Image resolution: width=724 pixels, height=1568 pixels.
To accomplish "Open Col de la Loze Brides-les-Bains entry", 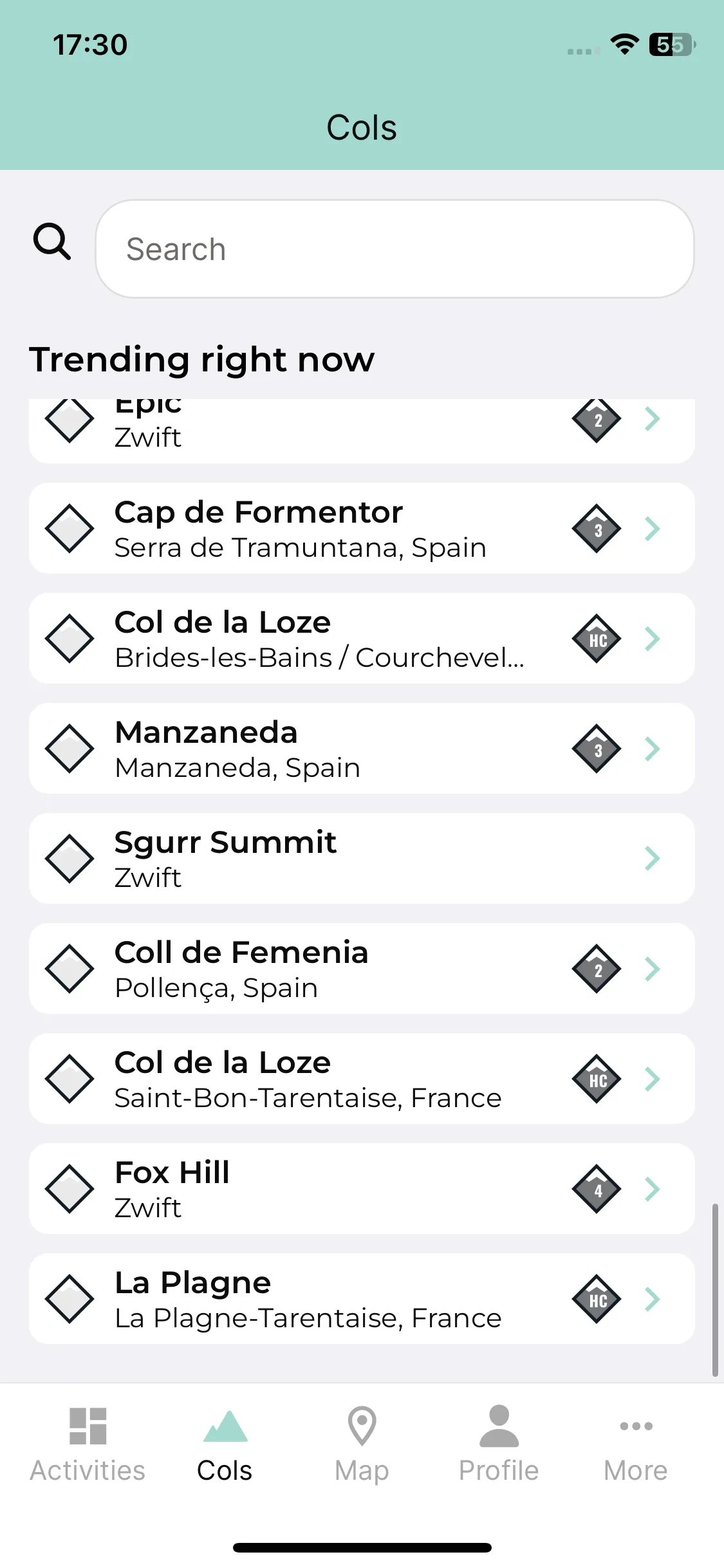I will [362, 639].
